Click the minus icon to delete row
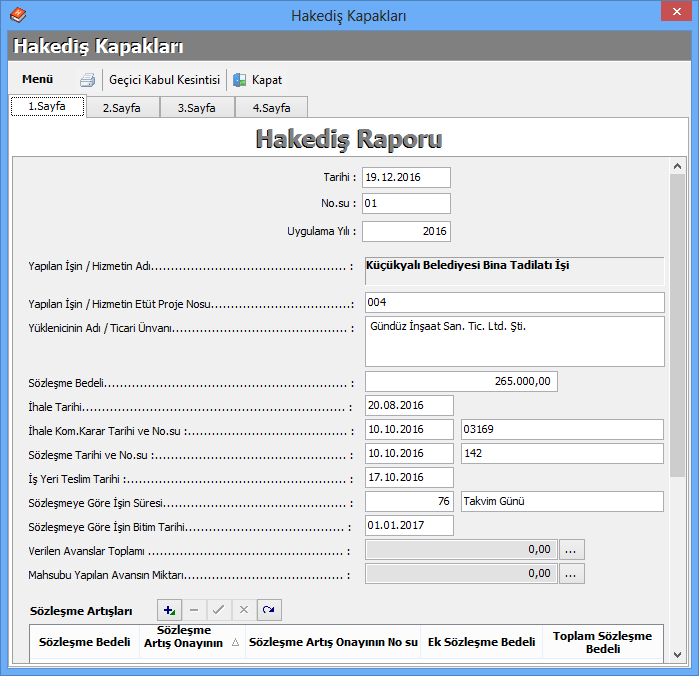This screenshot has width=699, height=676. point(194,609)
